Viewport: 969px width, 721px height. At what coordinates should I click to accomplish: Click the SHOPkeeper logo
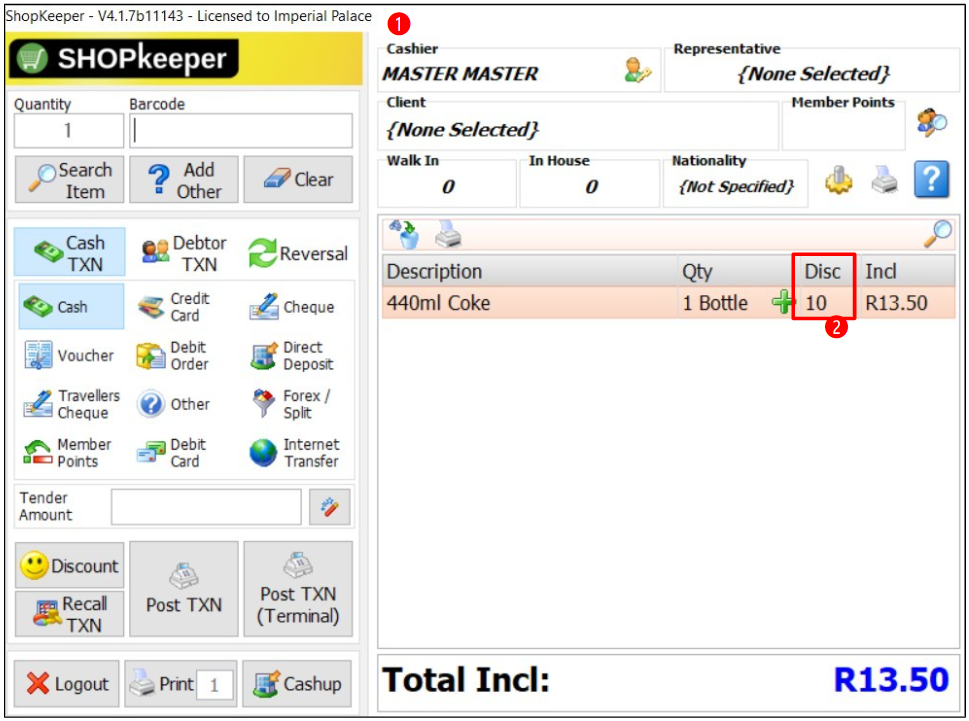(124, 59)
